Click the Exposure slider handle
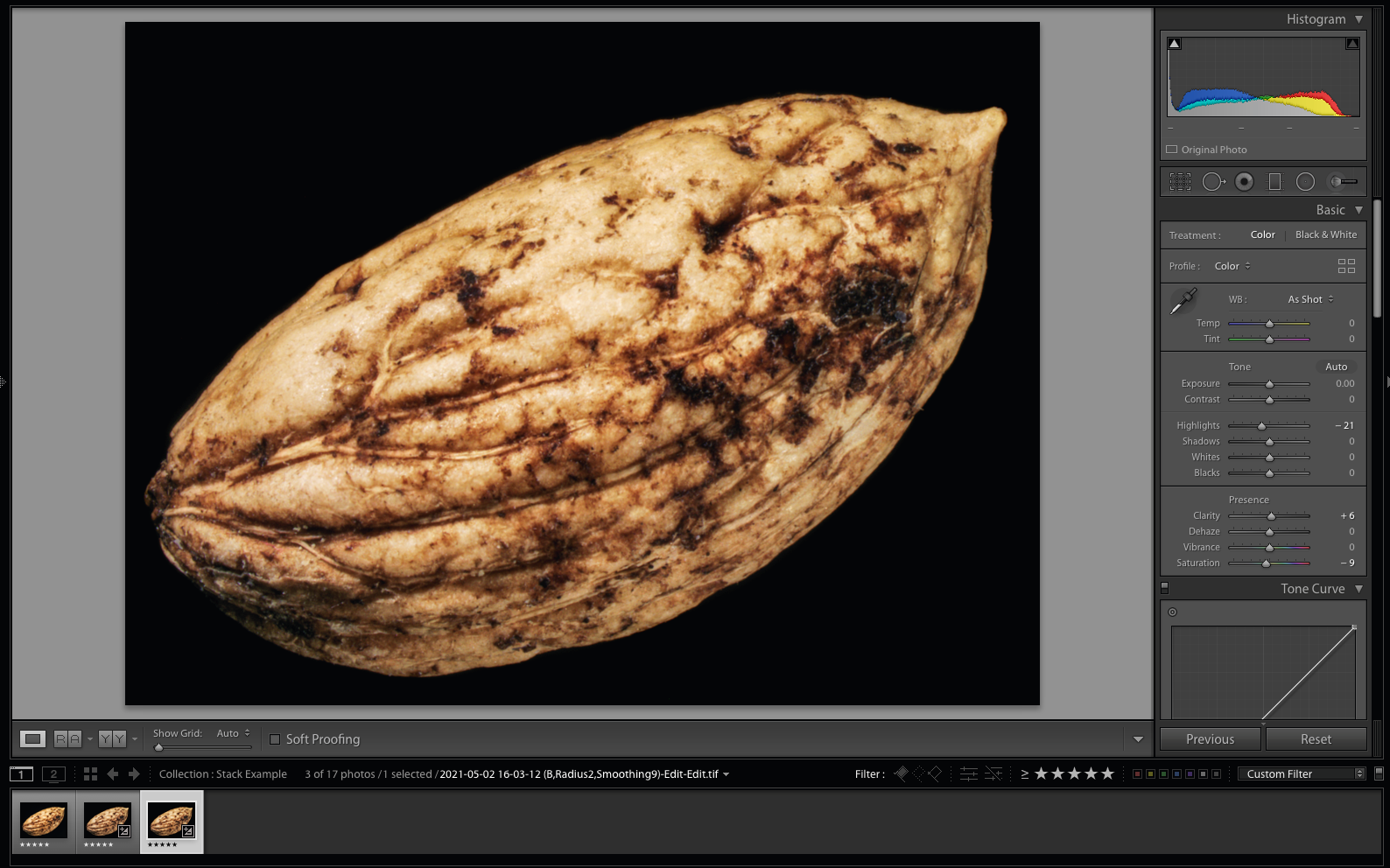This screenshot has height=868, width=1390. (x=1269, y=384)
